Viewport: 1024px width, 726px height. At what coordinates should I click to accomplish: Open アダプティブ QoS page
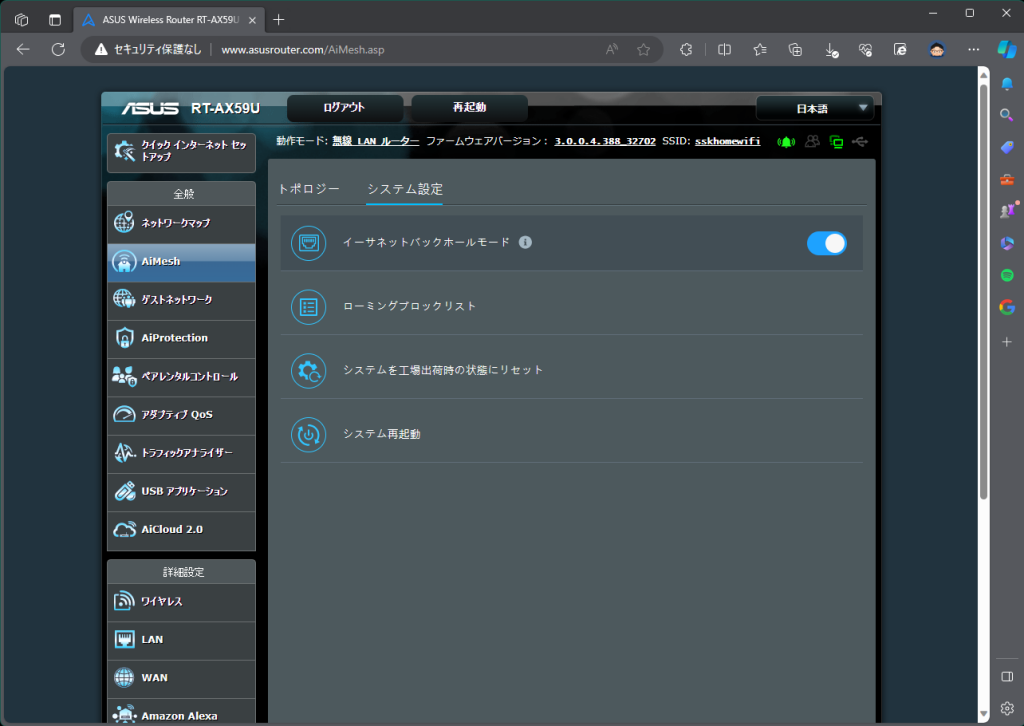tap(181, 415)
